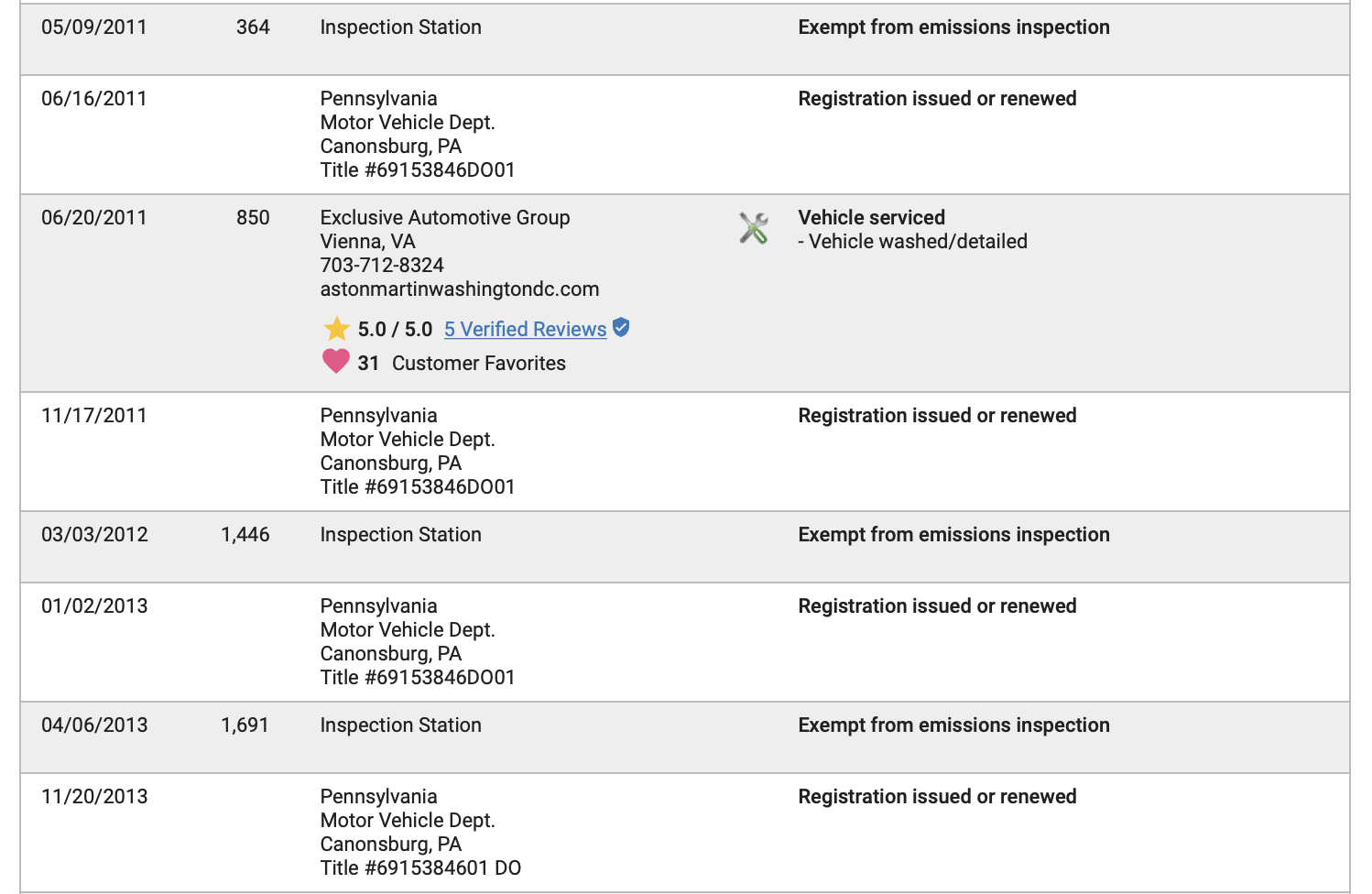Viewport: 1372px width, 894px height.
Task: Click the Vehicle serviced heading
Action: pyautogui.click(x=871, y=218)
